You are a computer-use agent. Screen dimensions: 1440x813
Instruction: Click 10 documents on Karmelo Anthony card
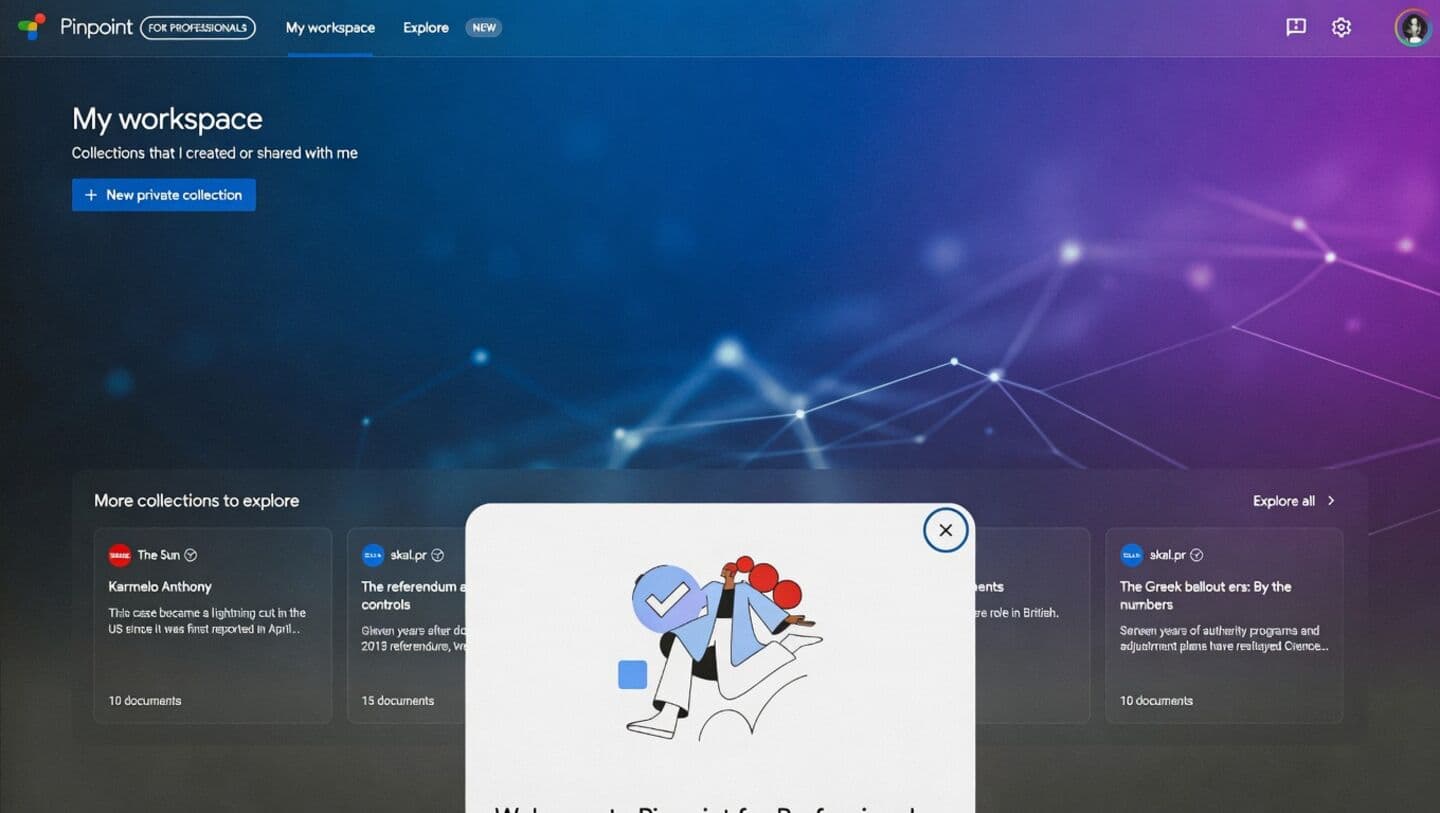[145, 701]
